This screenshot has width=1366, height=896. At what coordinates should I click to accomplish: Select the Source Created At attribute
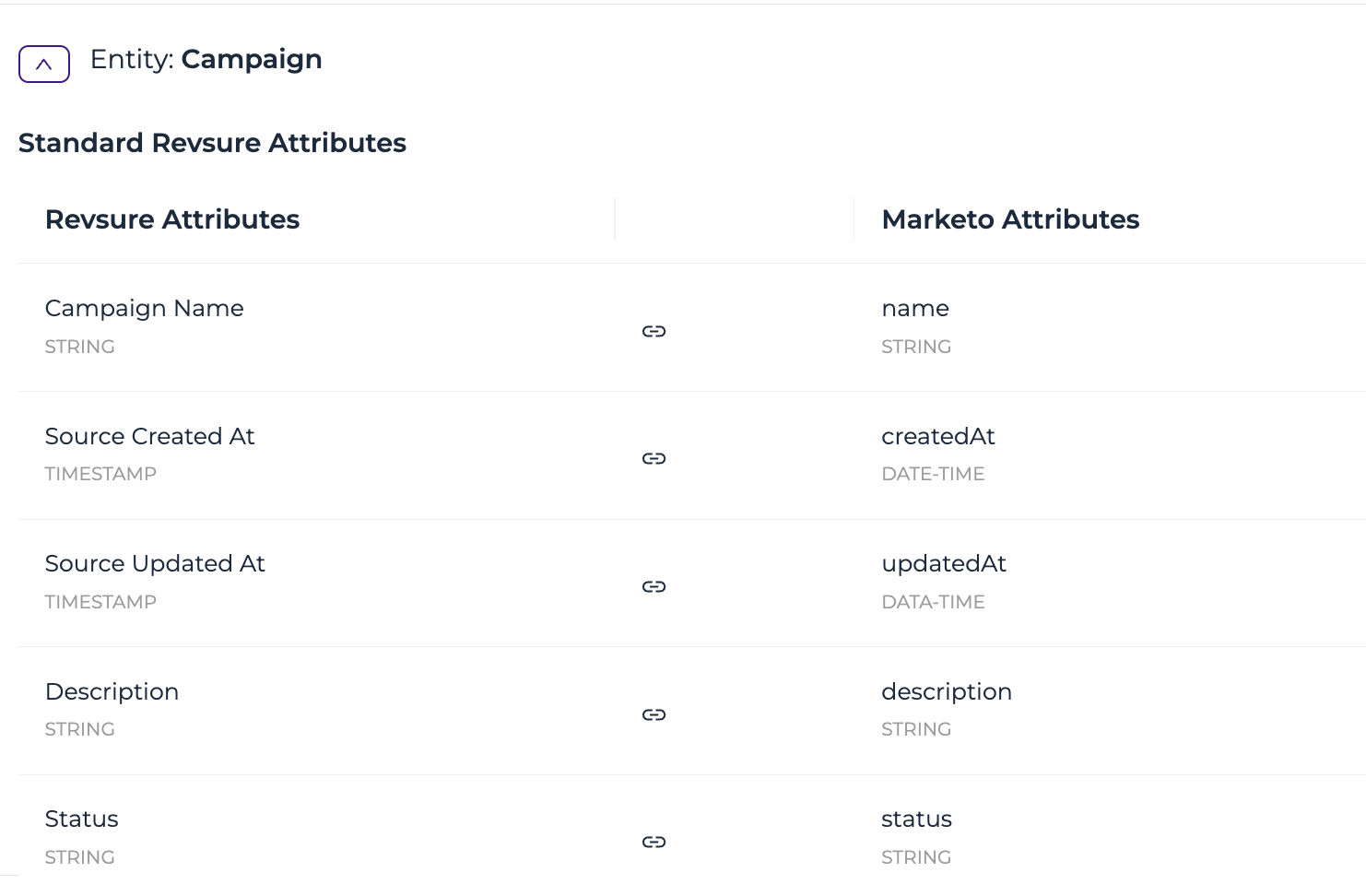click(x=149, y=436)
